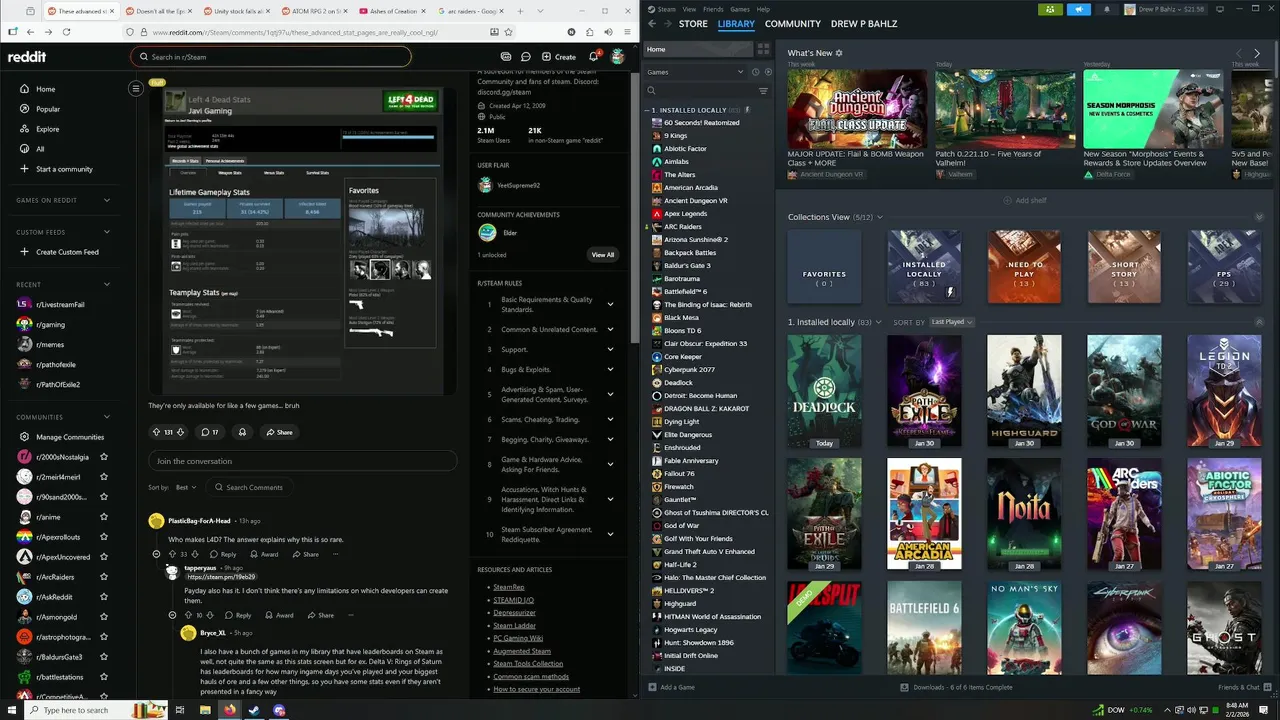This screenshot has height=720, width=1280.
Task: Select Cyberpunk 2077 in Steam game list
Action: 689,370
